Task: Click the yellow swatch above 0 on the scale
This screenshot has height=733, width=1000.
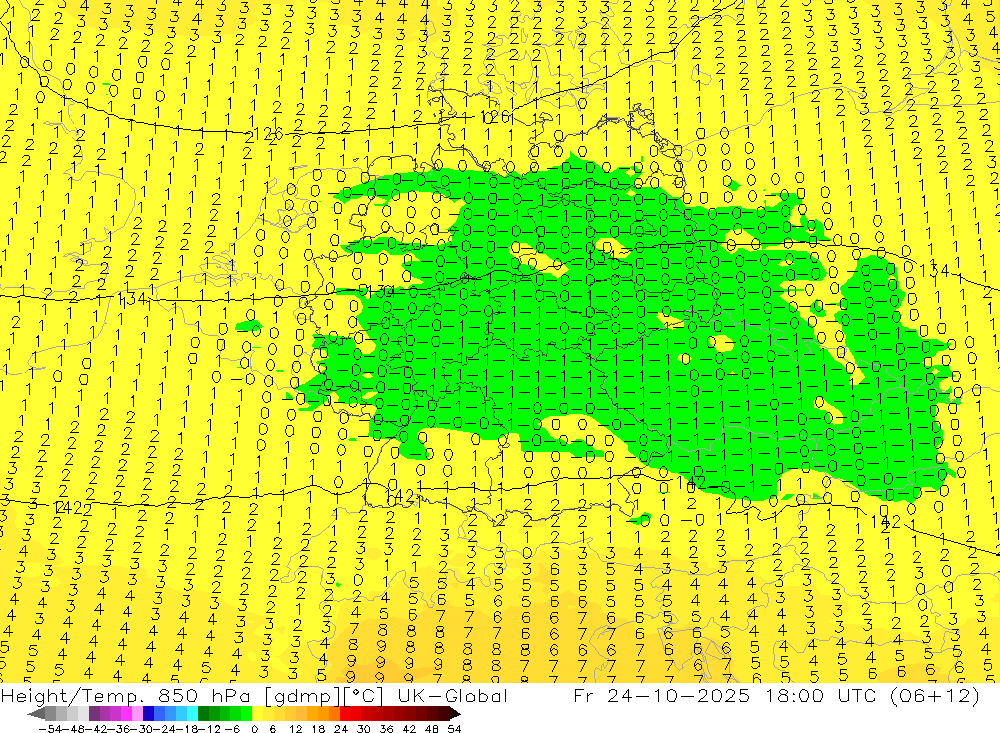Action: (x=258, y=714)
